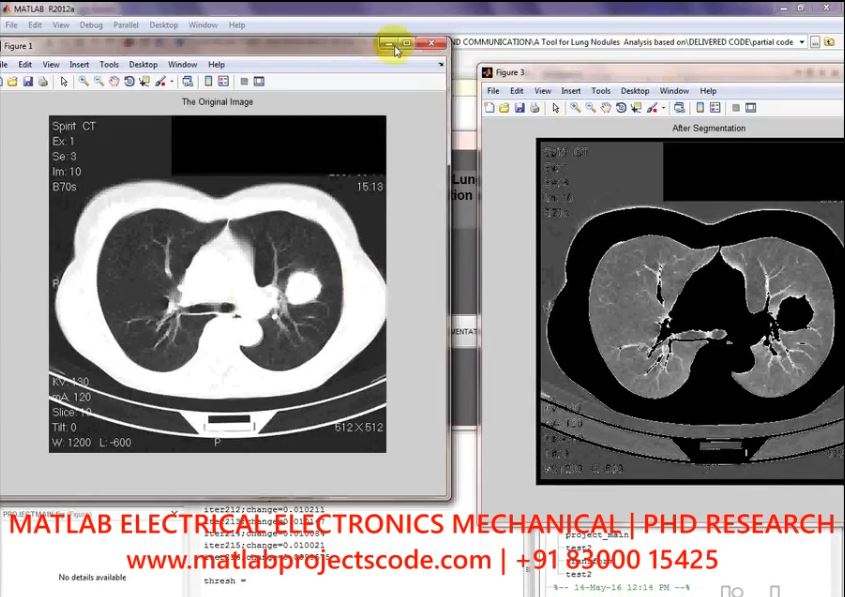Open brush color dropdown arrow in Figure 1
Image resolution: width=845 pixels, height=597 pixels.
[x=172, y=82]
